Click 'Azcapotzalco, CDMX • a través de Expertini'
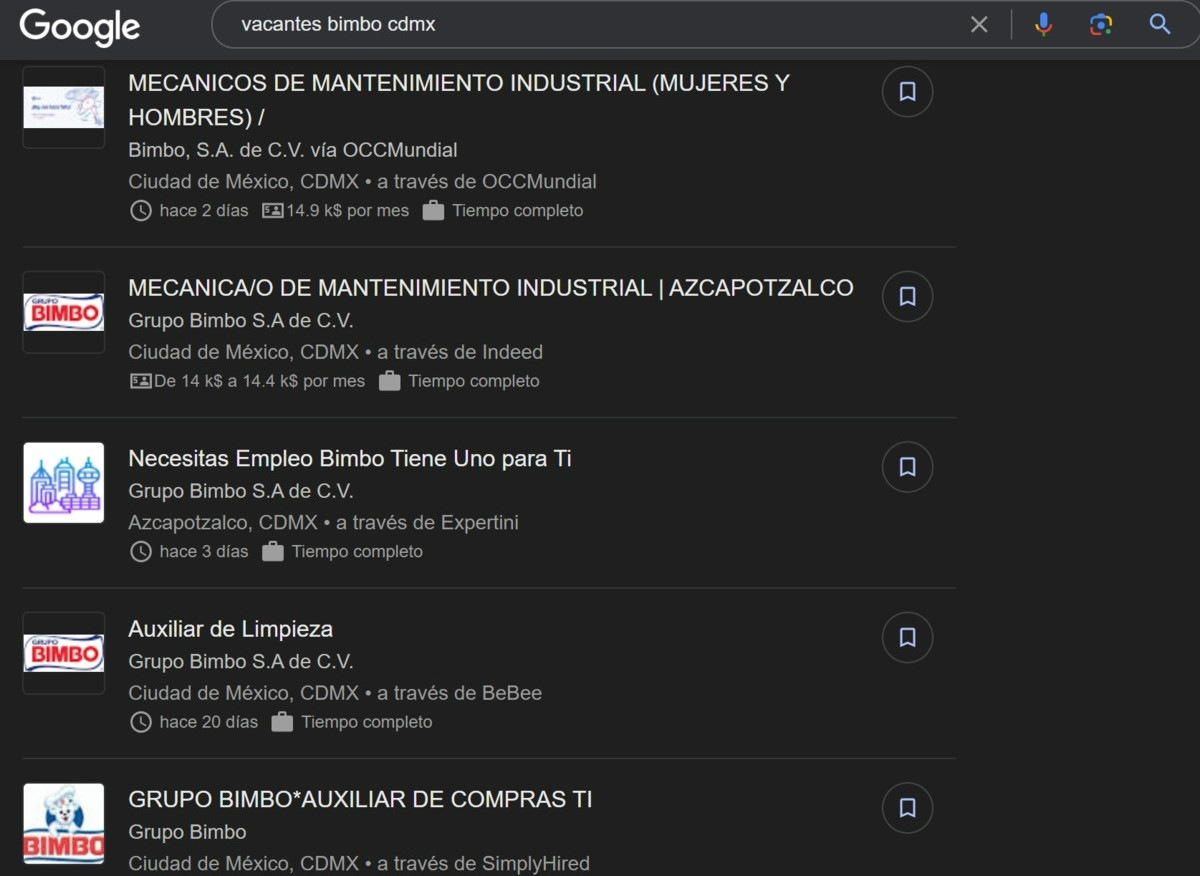The width and height of the screenshot is (1200, 876). pyautogui.click(x=323, y=522)
